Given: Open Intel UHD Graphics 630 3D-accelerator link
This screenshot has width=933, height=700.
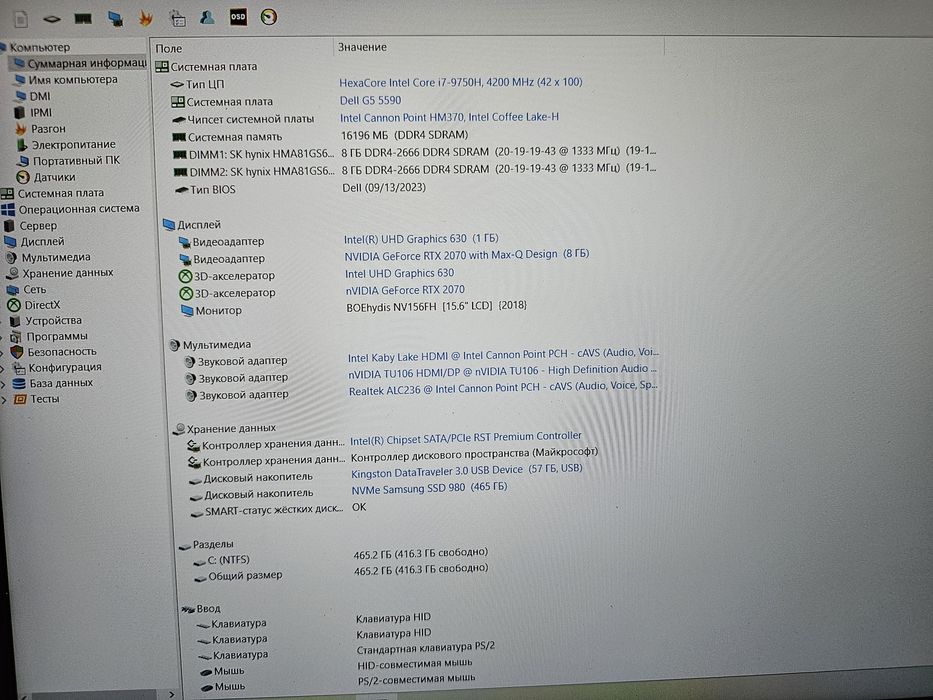Looking at the screenshot, I should coord(399,273).
